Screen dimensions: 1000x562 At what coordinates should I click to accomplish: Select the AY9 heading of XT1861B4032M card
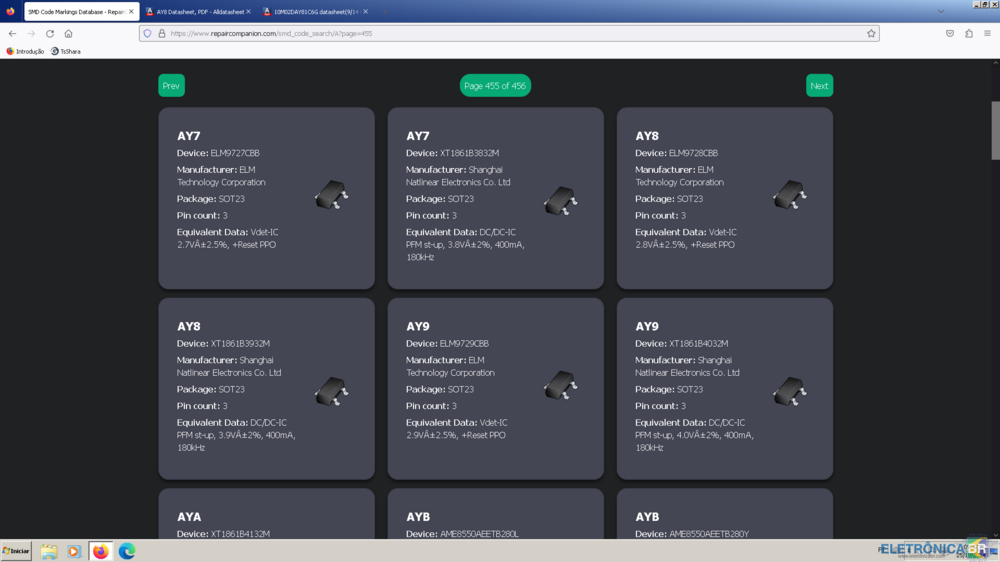(x=647, y=326)
